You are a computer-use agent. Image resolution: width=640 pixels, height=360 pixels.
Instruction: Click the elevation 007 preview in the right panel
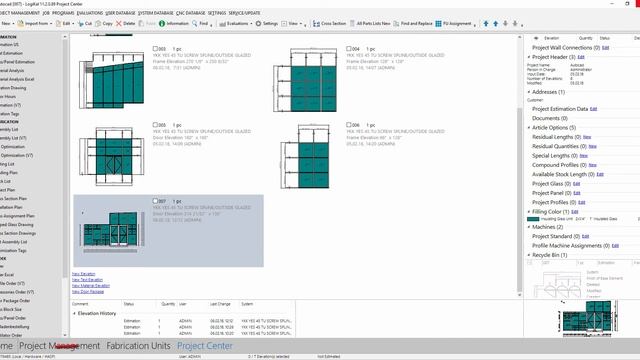coord(589,318)
